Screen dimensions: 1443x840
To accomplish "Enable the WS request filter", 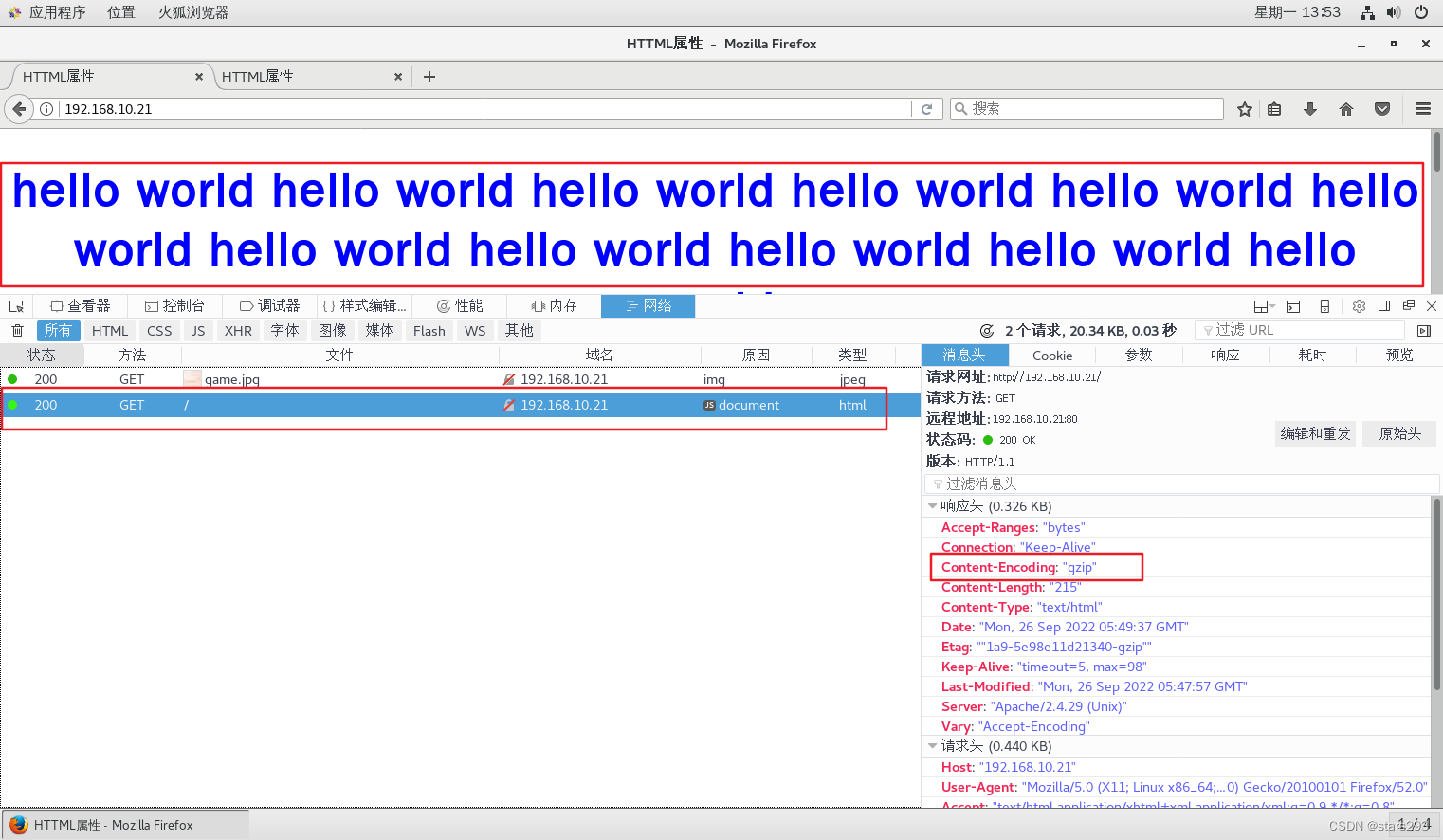I will [475, 330].
